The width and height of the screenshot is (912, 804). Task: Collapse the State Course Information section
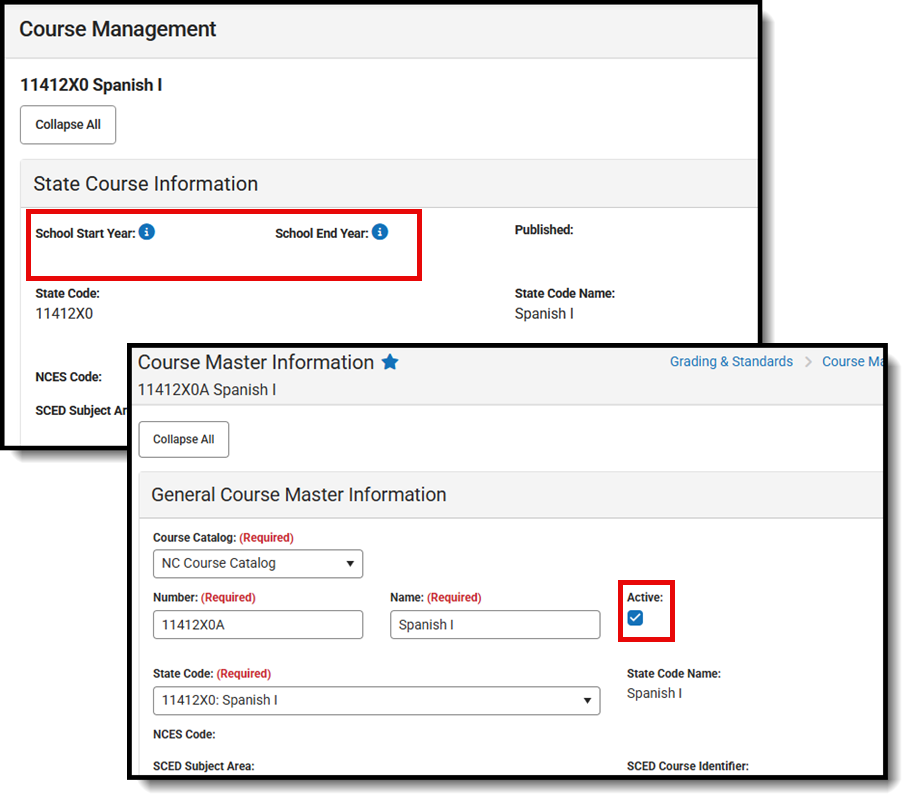click(x=145, y=184)
